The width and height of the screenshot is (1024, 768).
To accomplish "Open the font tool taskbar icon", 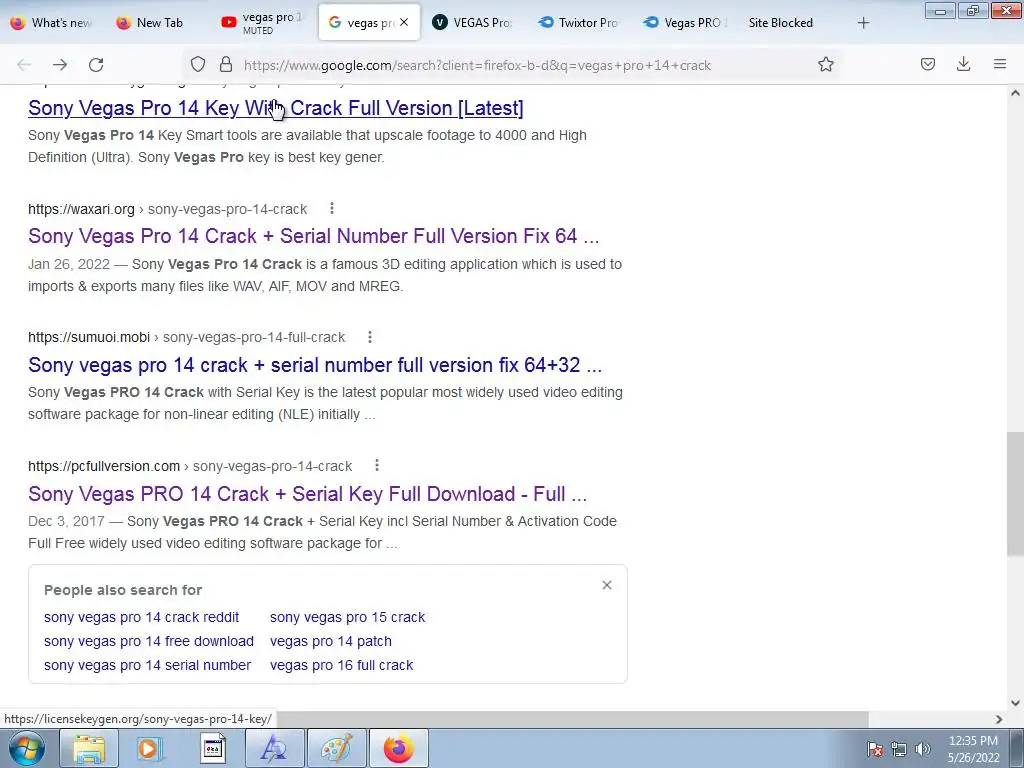I will tap(274, 748).
